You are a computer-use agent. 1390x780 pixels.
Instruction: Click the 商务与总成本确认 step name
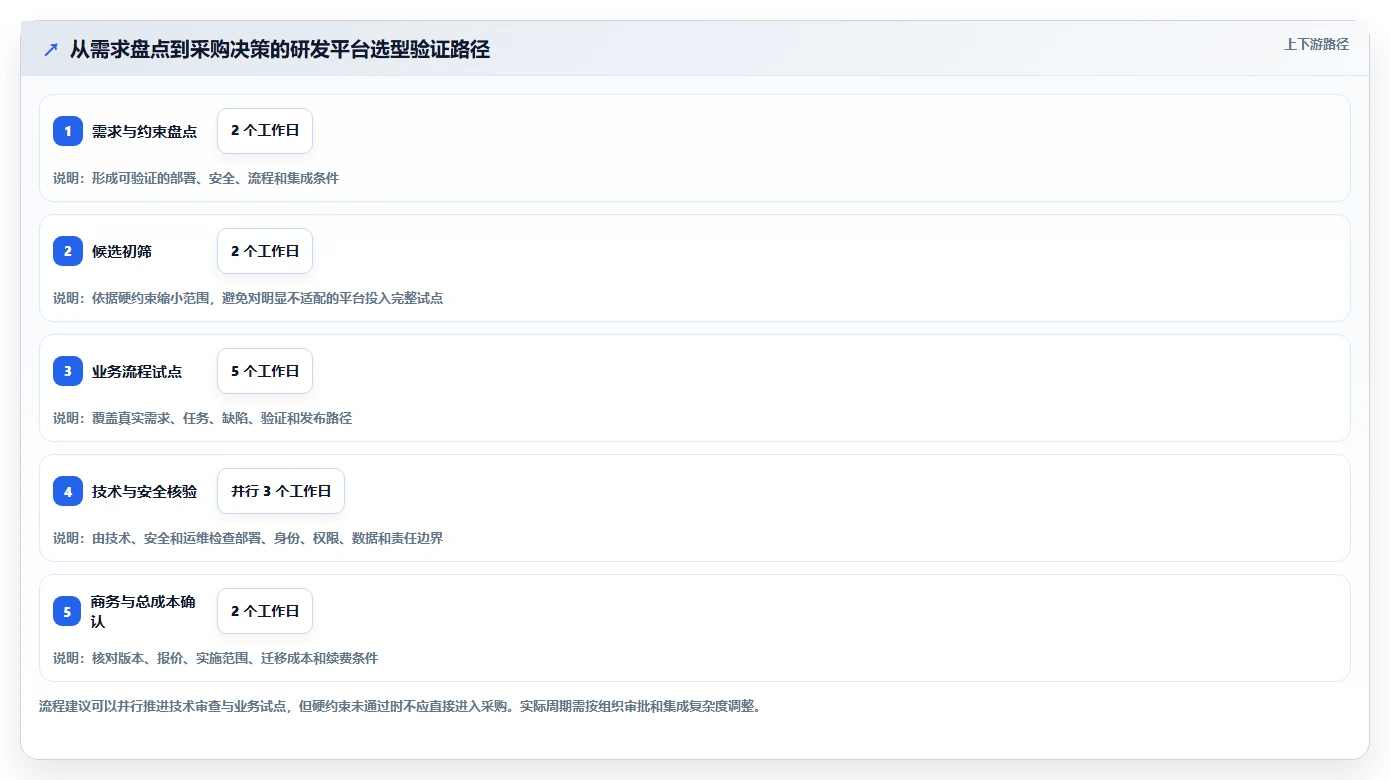click(144, 611)
